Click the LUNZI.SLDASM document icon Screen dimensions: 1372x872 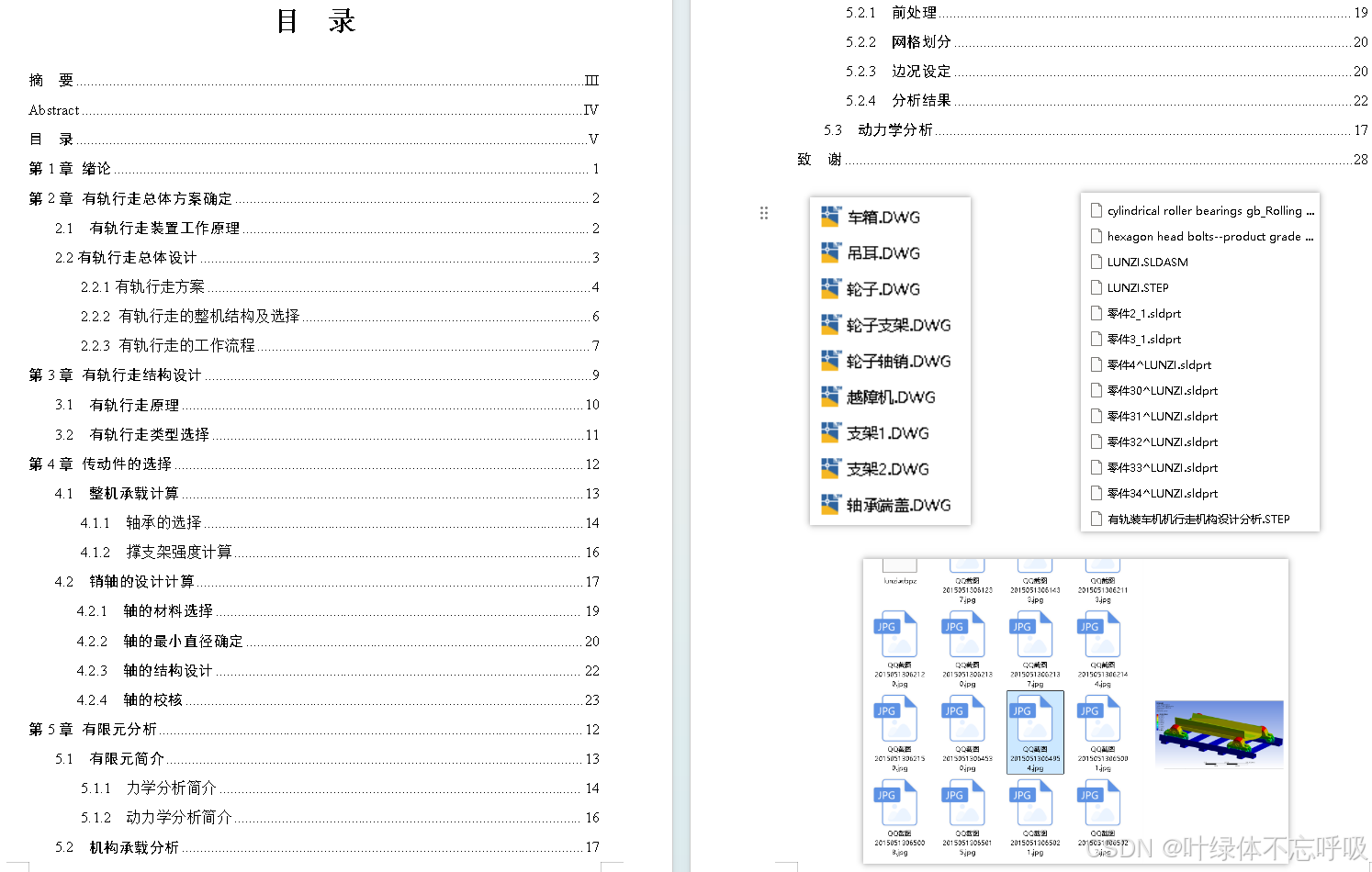(1096, 262)
